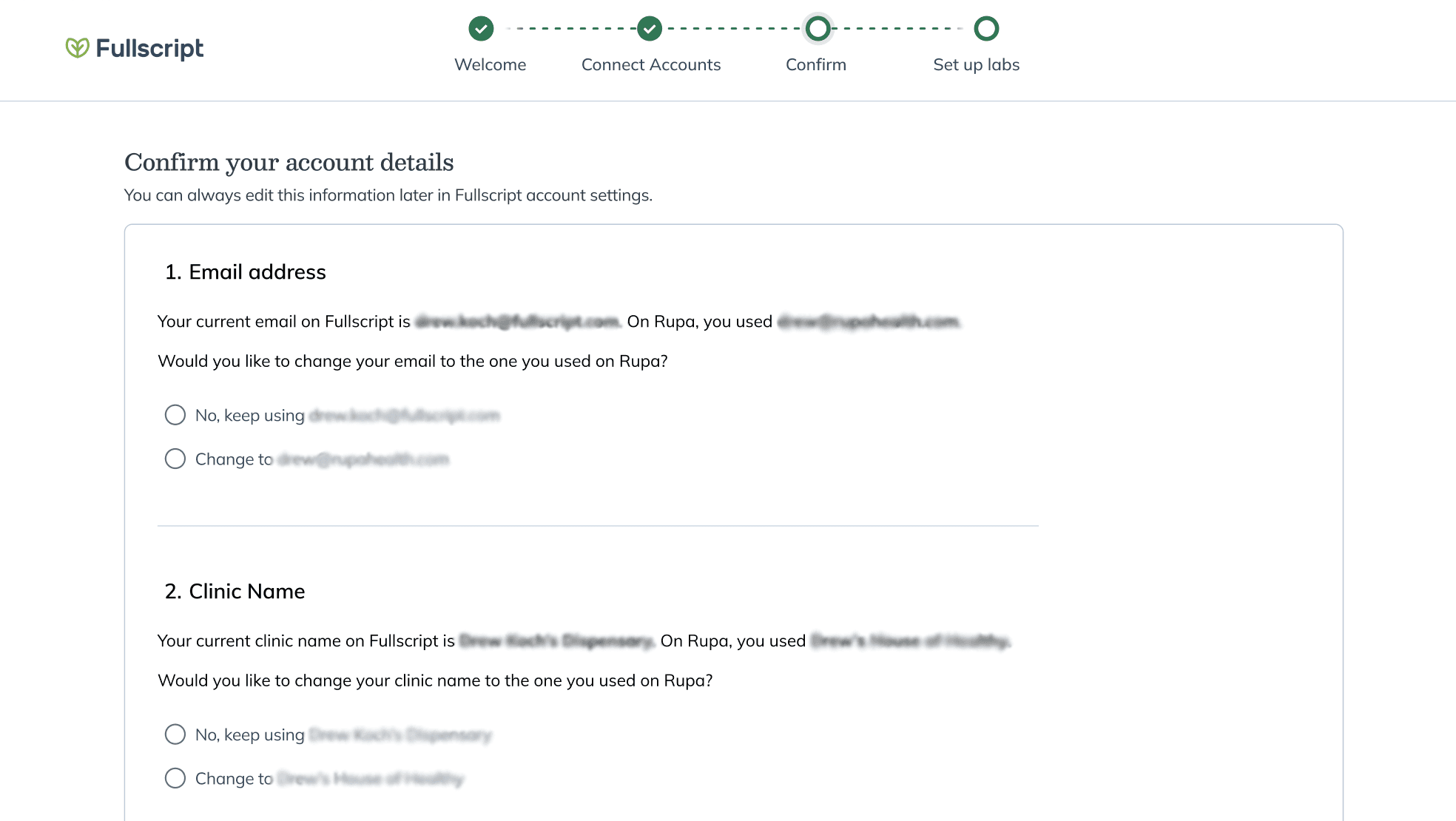Click the "Change to" clinic option text
This screenshot has height=821, width=1456.
coord(234,779)
